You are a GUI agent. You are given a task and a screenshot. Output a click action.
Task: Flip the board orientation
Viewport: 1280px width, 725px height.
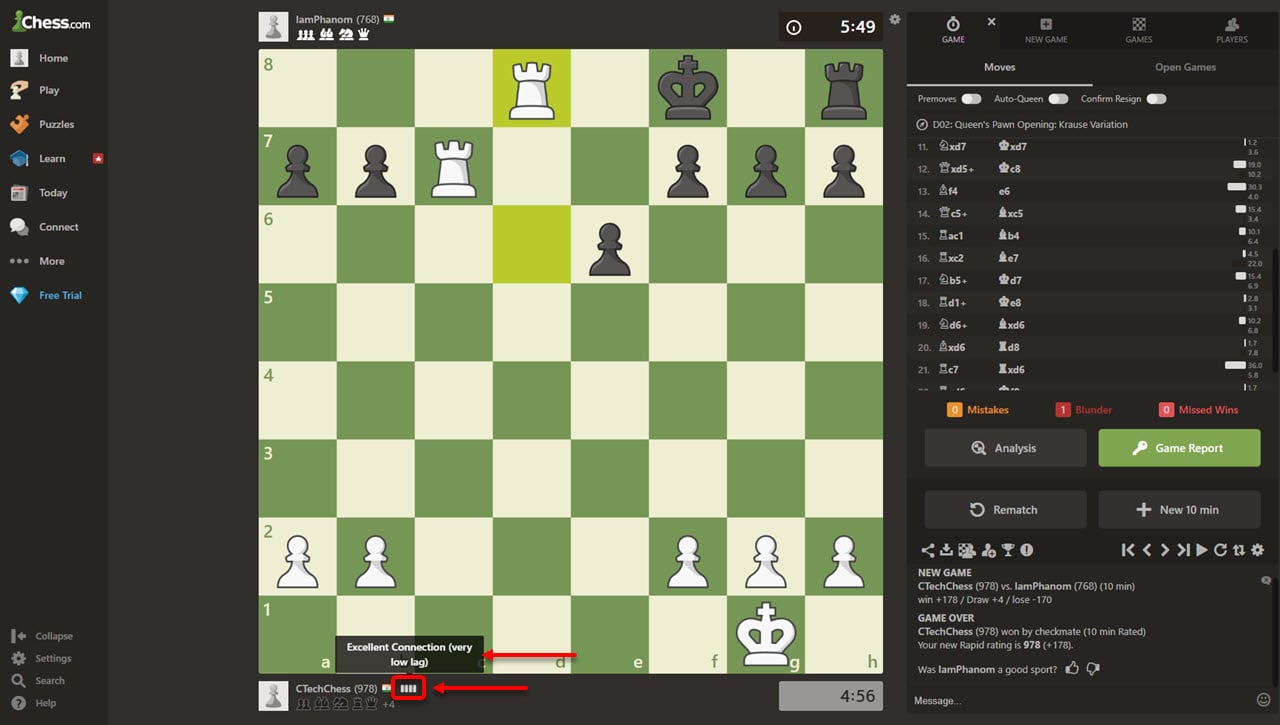pos(1239,550)
